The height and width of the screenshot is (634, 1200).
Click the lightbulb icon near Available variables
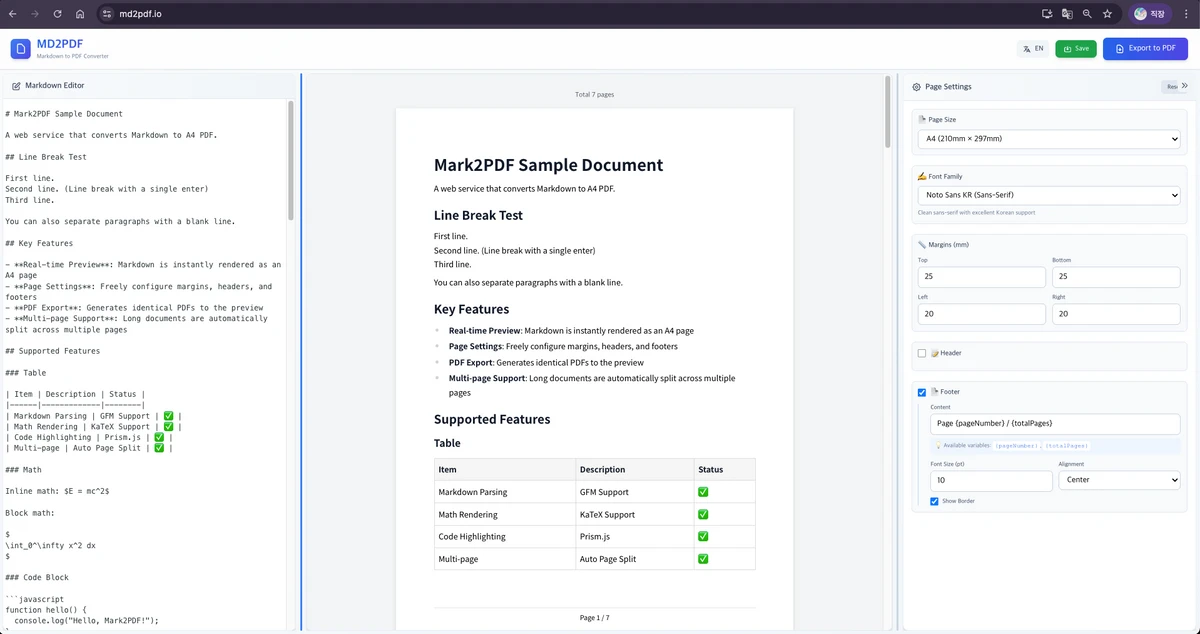click(x=938, y=446)
